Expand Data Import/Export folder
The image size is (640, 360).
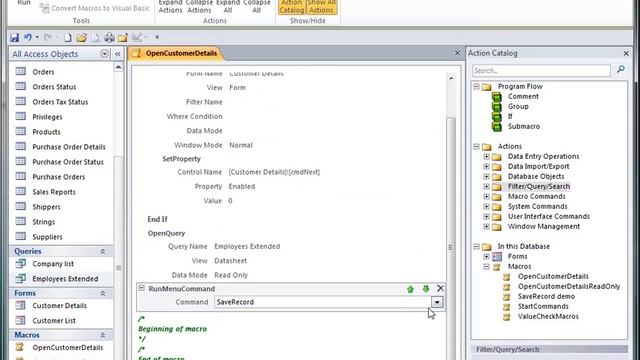(486, 167)
